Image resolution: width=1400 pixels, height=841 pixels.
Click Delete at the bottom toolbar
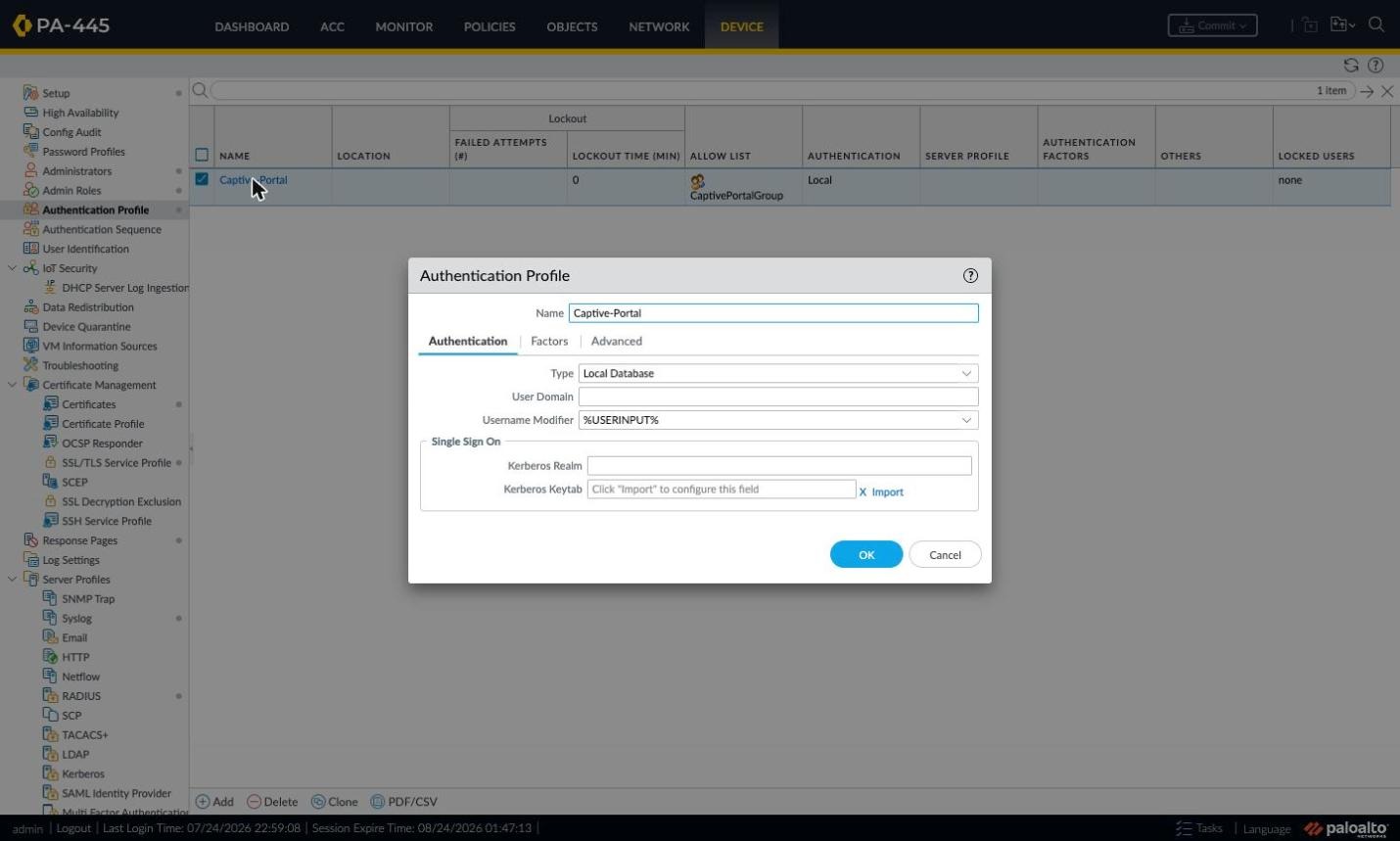pyautogui.click(x=272, y=802)
